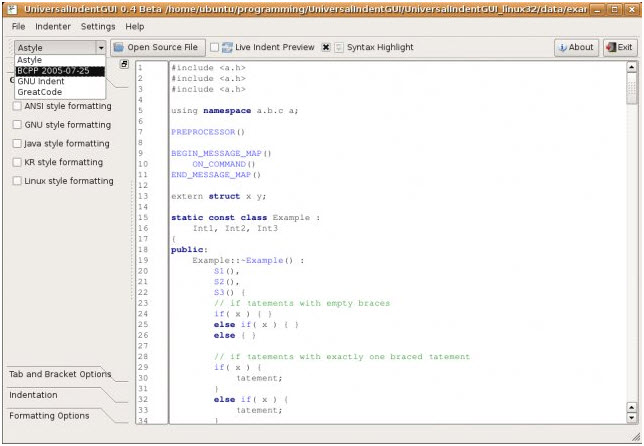
Task: Click the scrollbar down arrow at bottom
Action: pyautogui.click(x=632, y=418)
